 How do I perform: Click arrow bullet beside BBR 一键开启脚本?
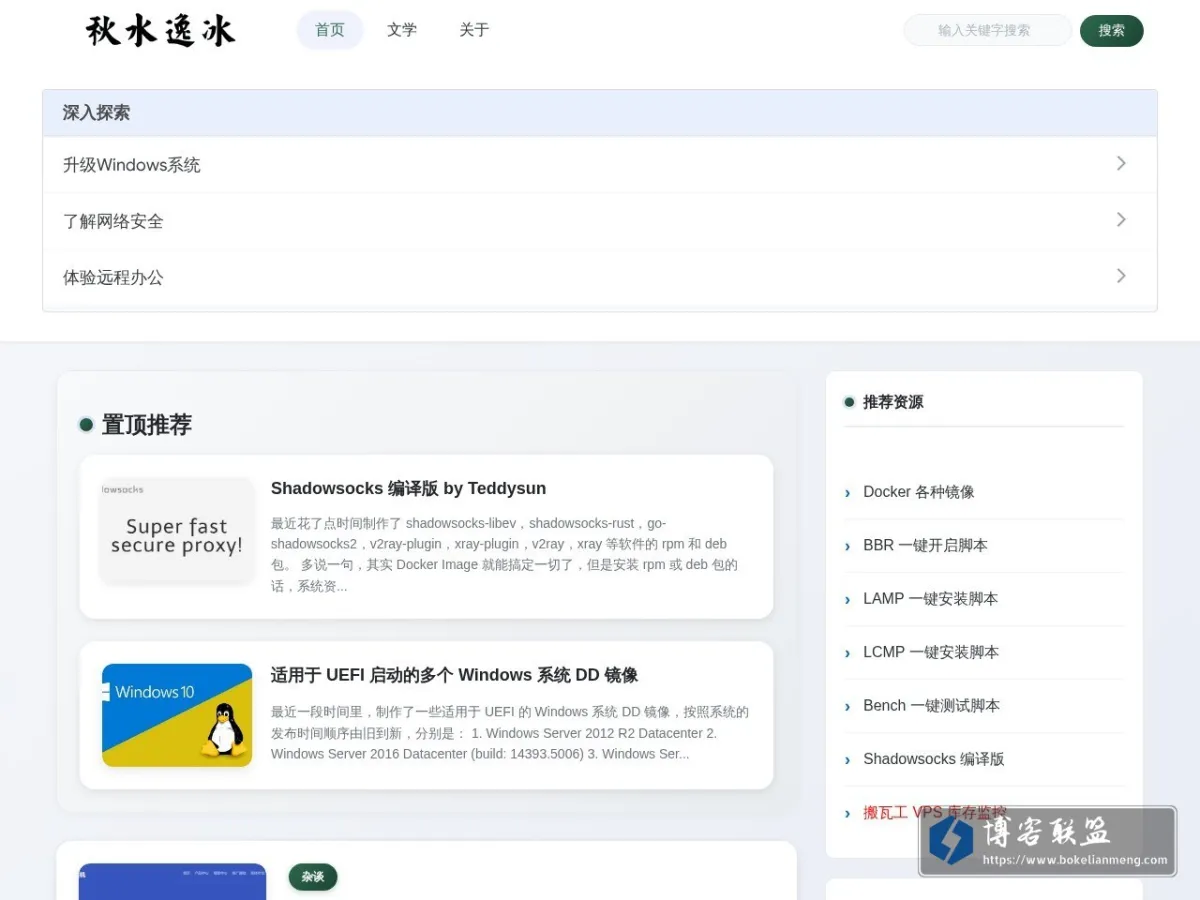pyautogui.click(x=848, y=546)
